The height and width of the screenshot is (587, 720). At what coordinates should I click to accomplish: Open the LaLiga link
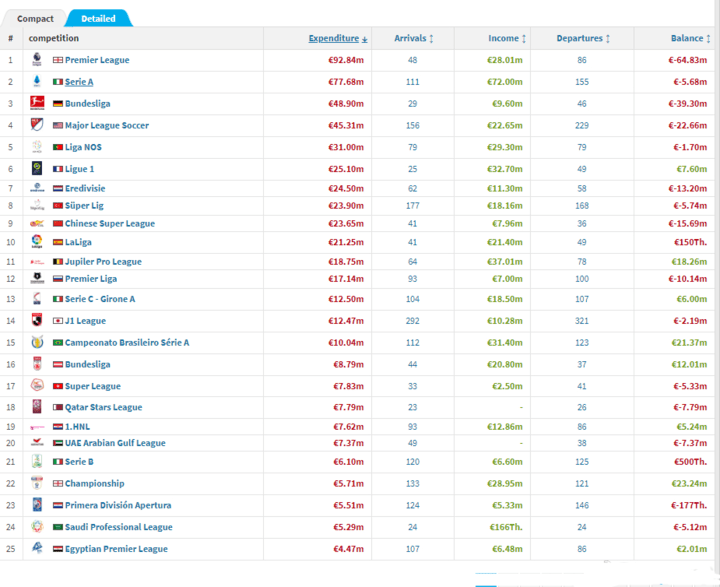(x=78, y=242)
